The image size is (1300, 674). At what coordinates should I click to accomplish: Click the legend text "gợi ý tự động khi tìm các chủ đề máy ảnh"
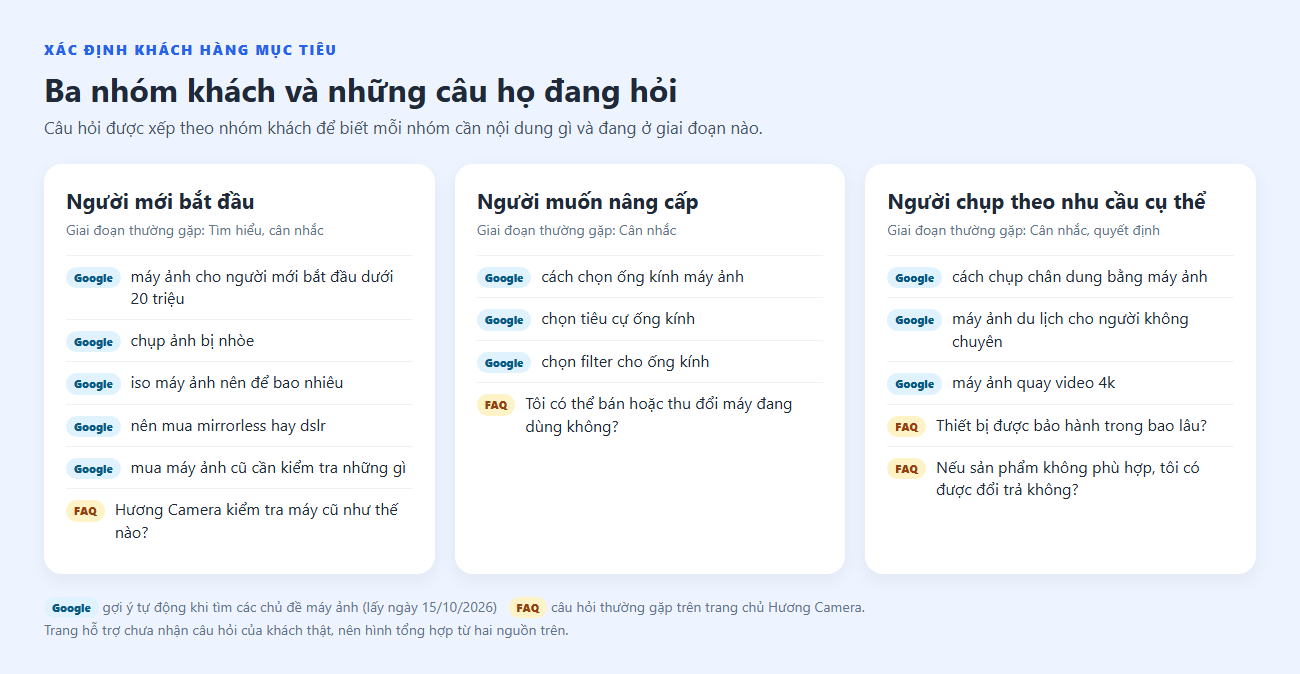[231, 607]
